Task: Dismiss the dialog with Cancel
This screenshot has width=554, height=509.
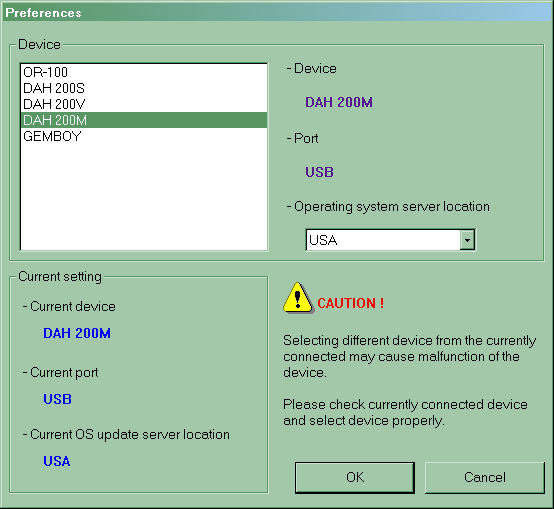Action: [x=484, y=478]
